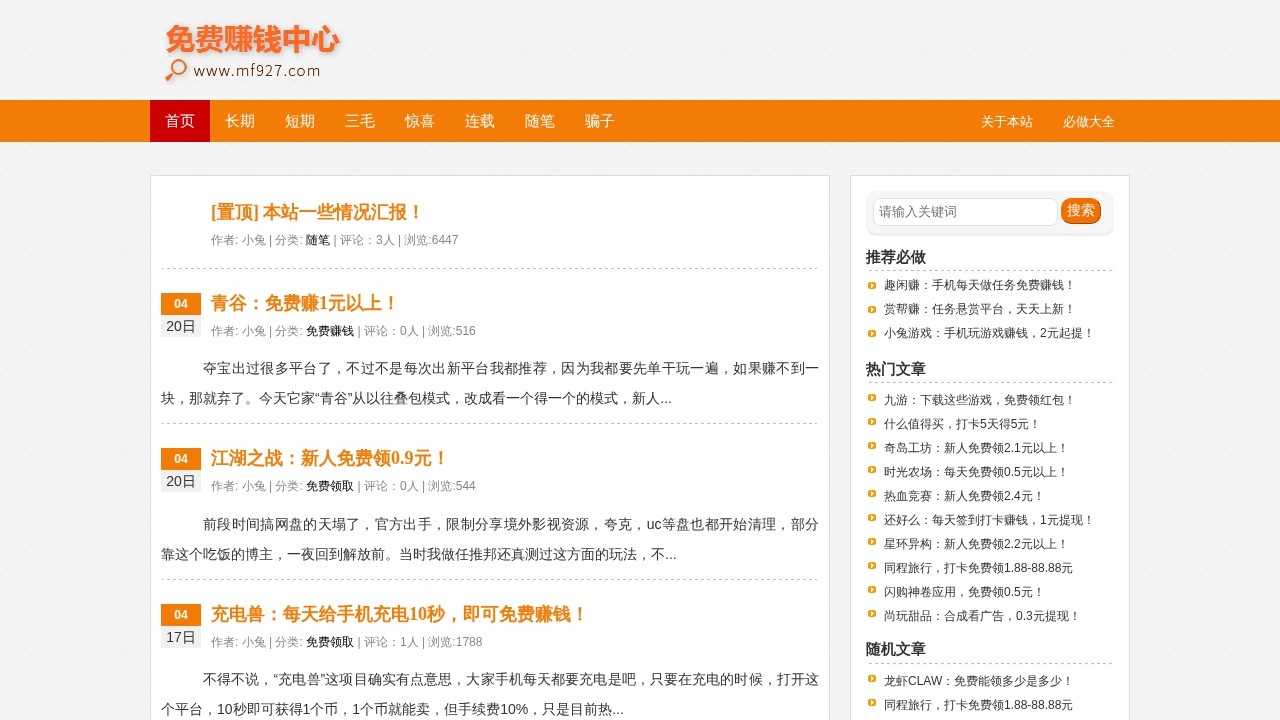Viewport: 1280px width, 720px height.
Task: Click the arrow icon next to 小兔游戏
Action: pyautogui.click(x=870, y=333)
